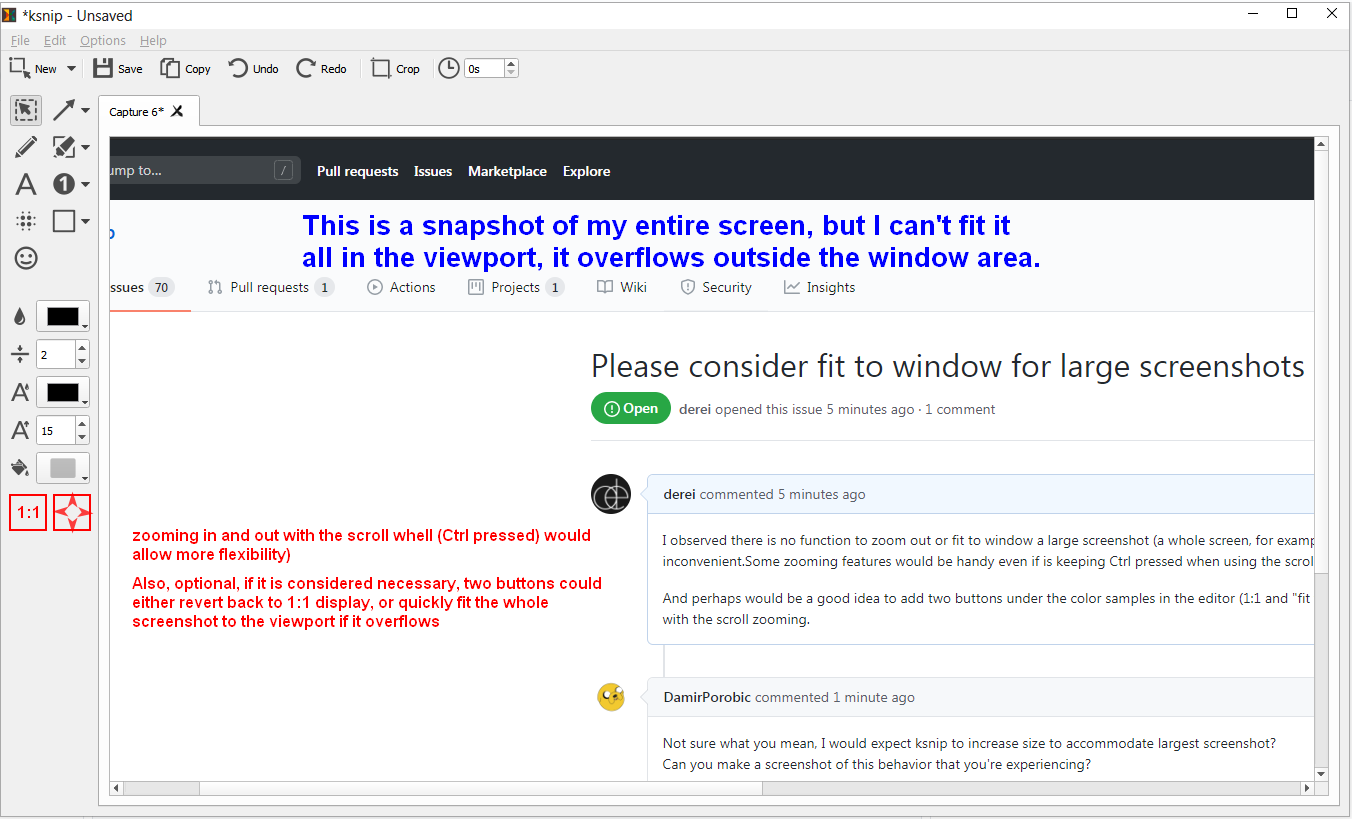
Task: Activate the Text tool
Action: tap(26, 184)
